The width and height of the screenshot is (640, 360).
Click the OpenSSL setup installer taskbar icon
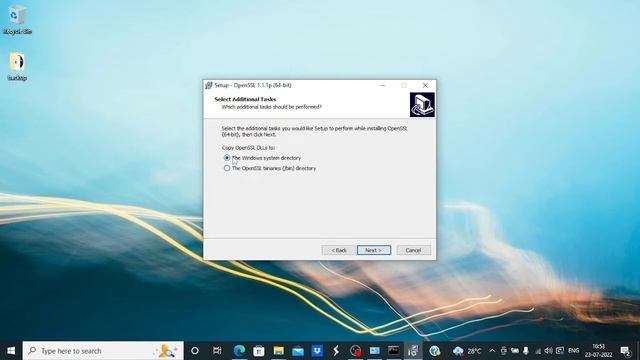(413, 351)
